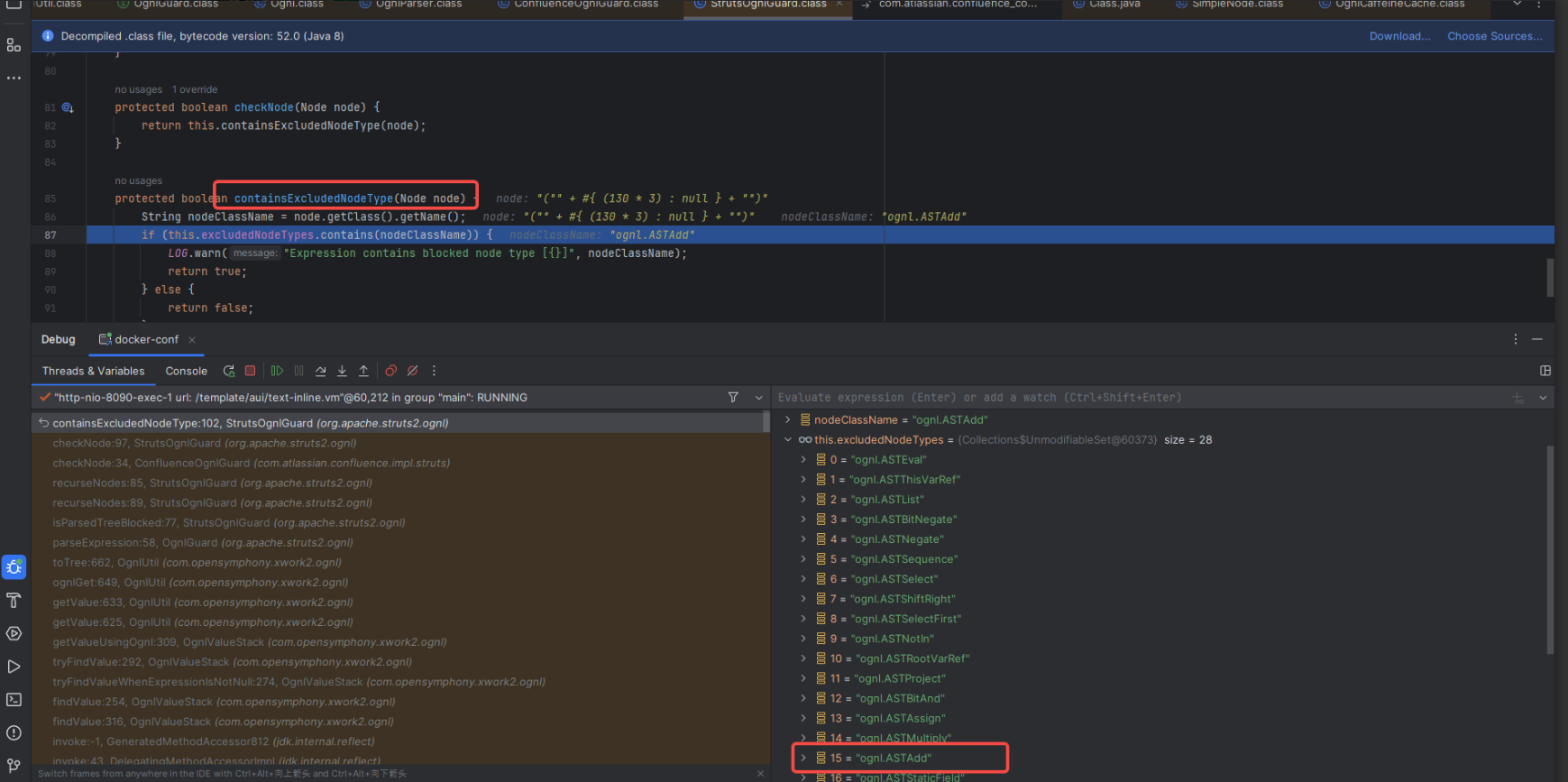This screenshot has width=1568, height=782.
Task: Open evaluate expression history dropdown
Action: [x=1543, y=398]
